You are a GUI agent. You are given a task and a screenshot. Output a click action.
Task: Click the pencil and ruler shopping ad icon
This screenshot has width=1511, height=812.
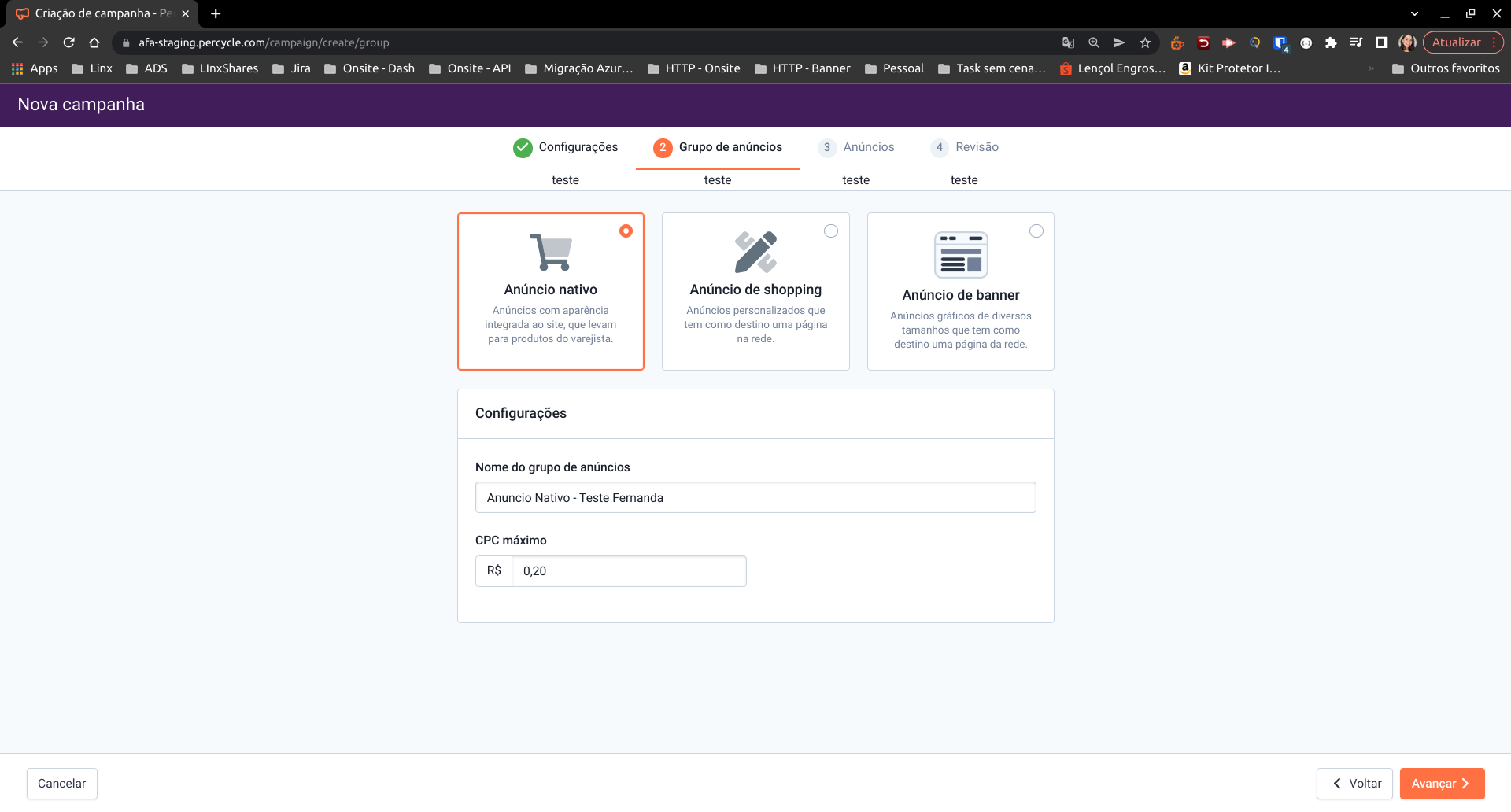(x=755, y=252)
